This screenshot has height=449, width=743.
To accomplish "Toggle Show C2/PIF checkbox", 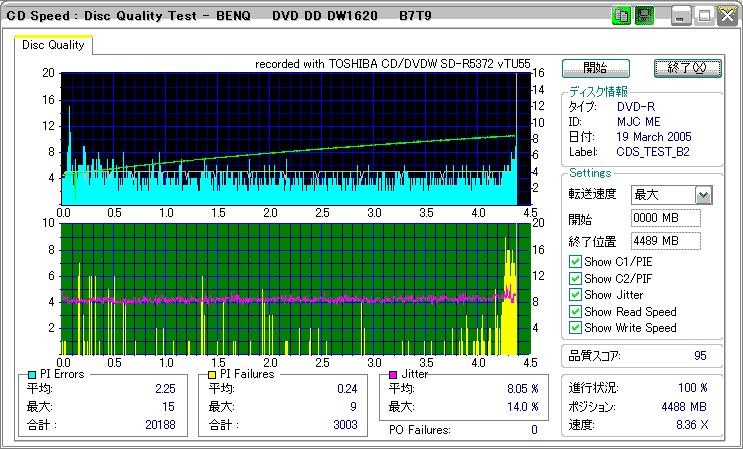I will (575, 278).
